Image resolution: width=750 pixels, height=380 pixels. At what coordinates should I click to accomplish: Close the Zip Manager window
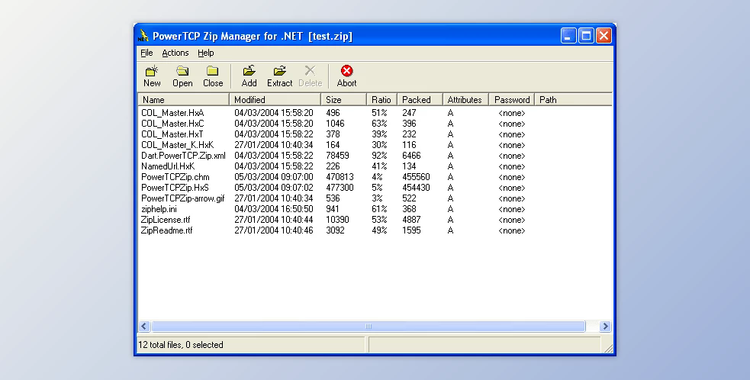tap(604, 36)
